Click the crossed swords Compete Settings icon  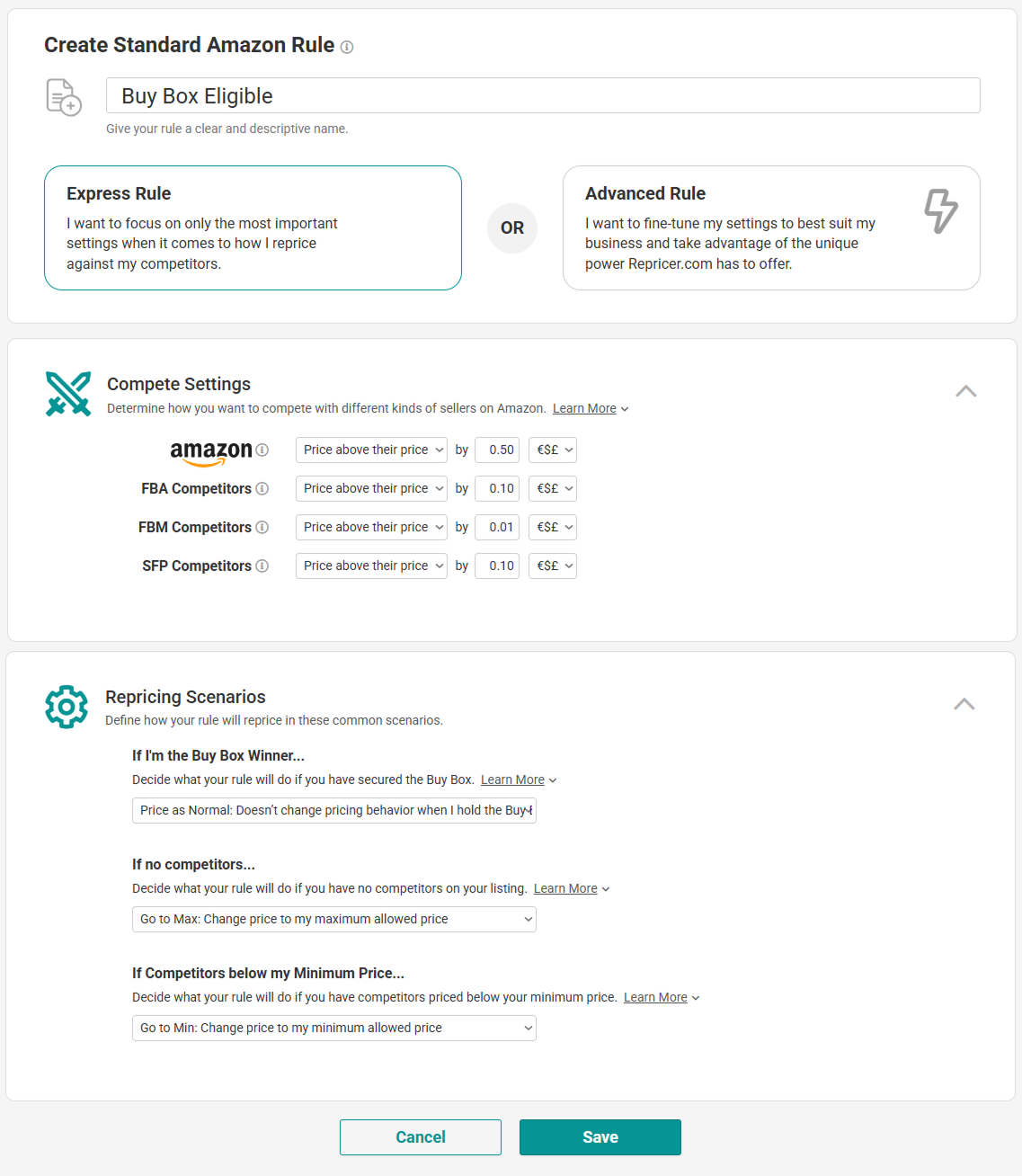(x=68, y=394)
